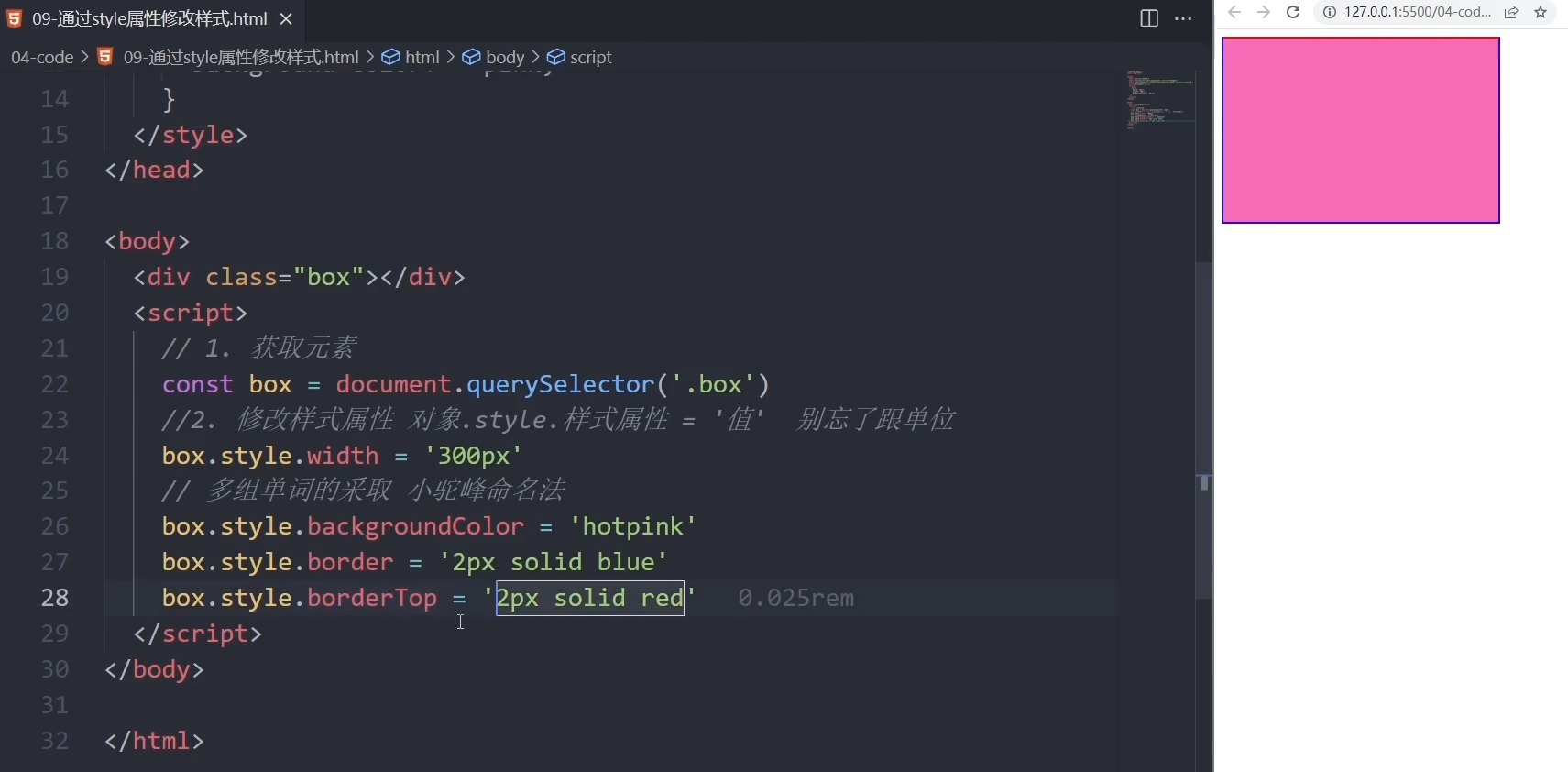View site information icon in address bar
The image size is (1568, 772).
tap(1330, 12)
